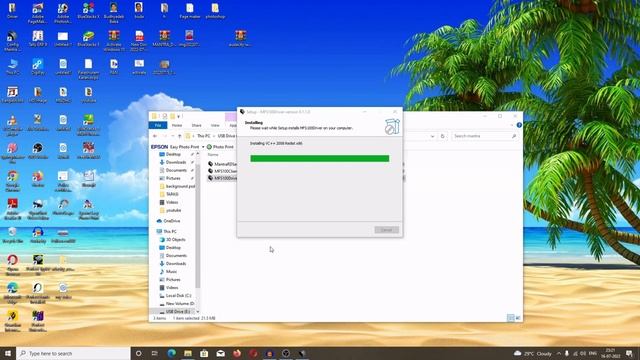Select Desktop under Quick access
The width and height of the screenshot is (640, 360).
coord(173,154)
